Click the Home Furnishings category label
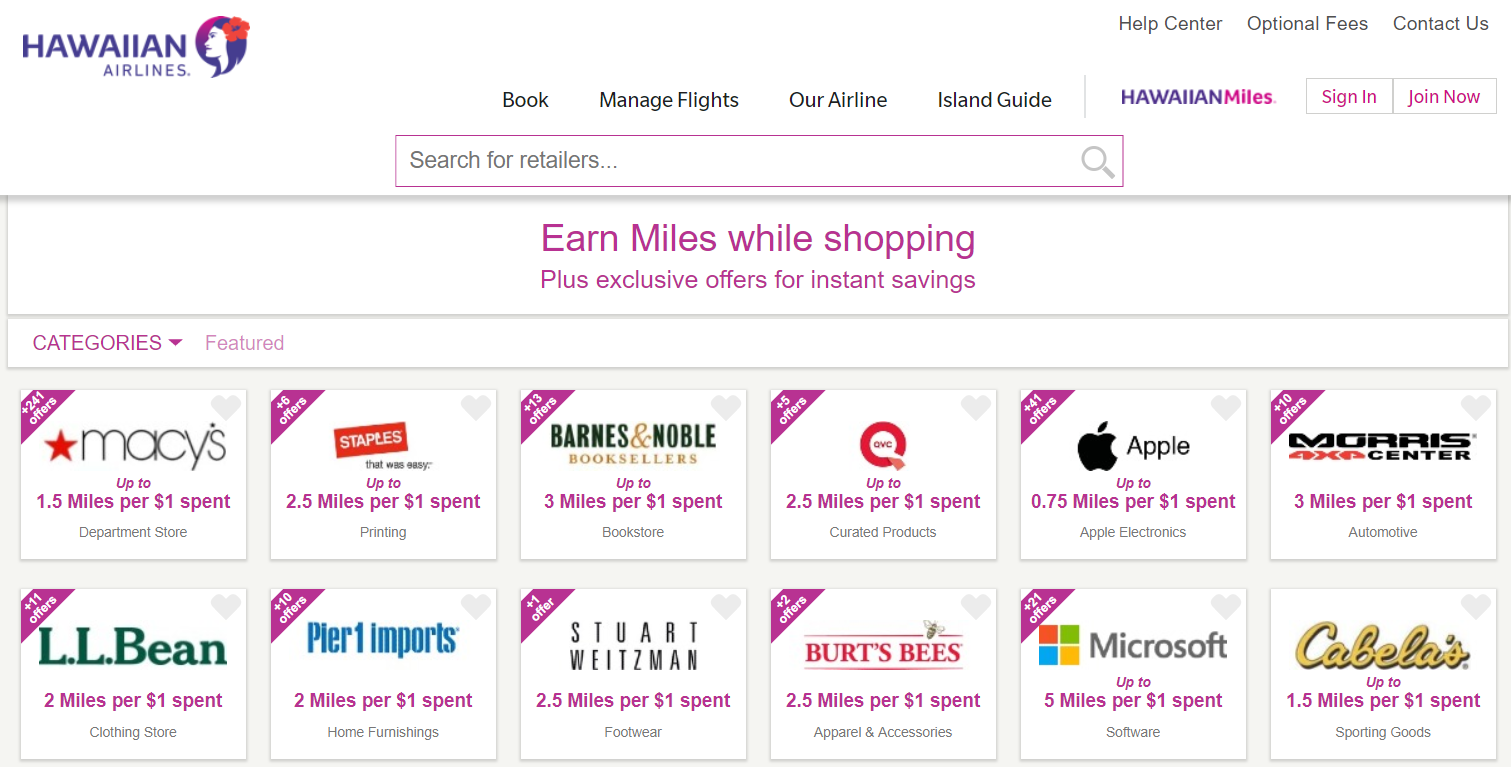The height and width of the screenshot is (767, 1511). (x=383, y=732)
